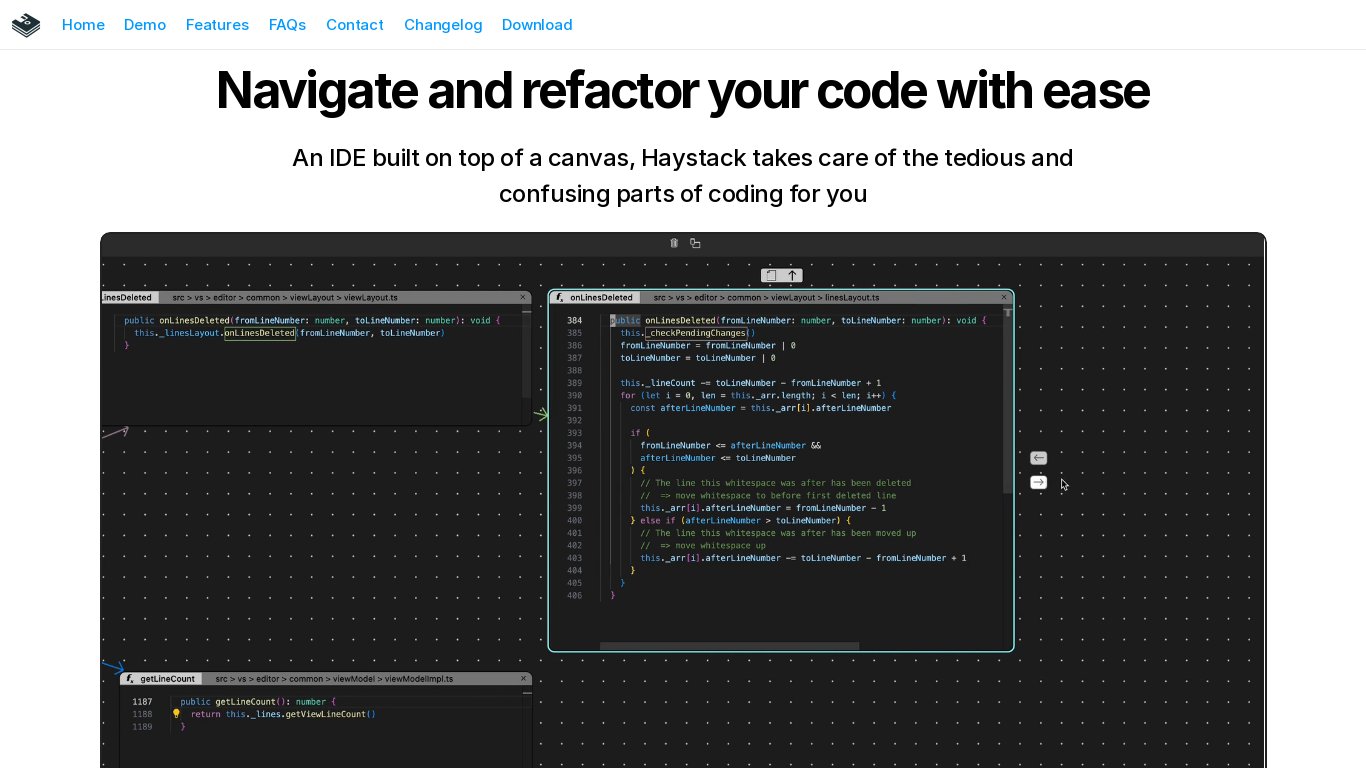The image size is (1366, 768).
Task: Close the viewModelImpl.ts editor panel
Action: coord(523,679)
